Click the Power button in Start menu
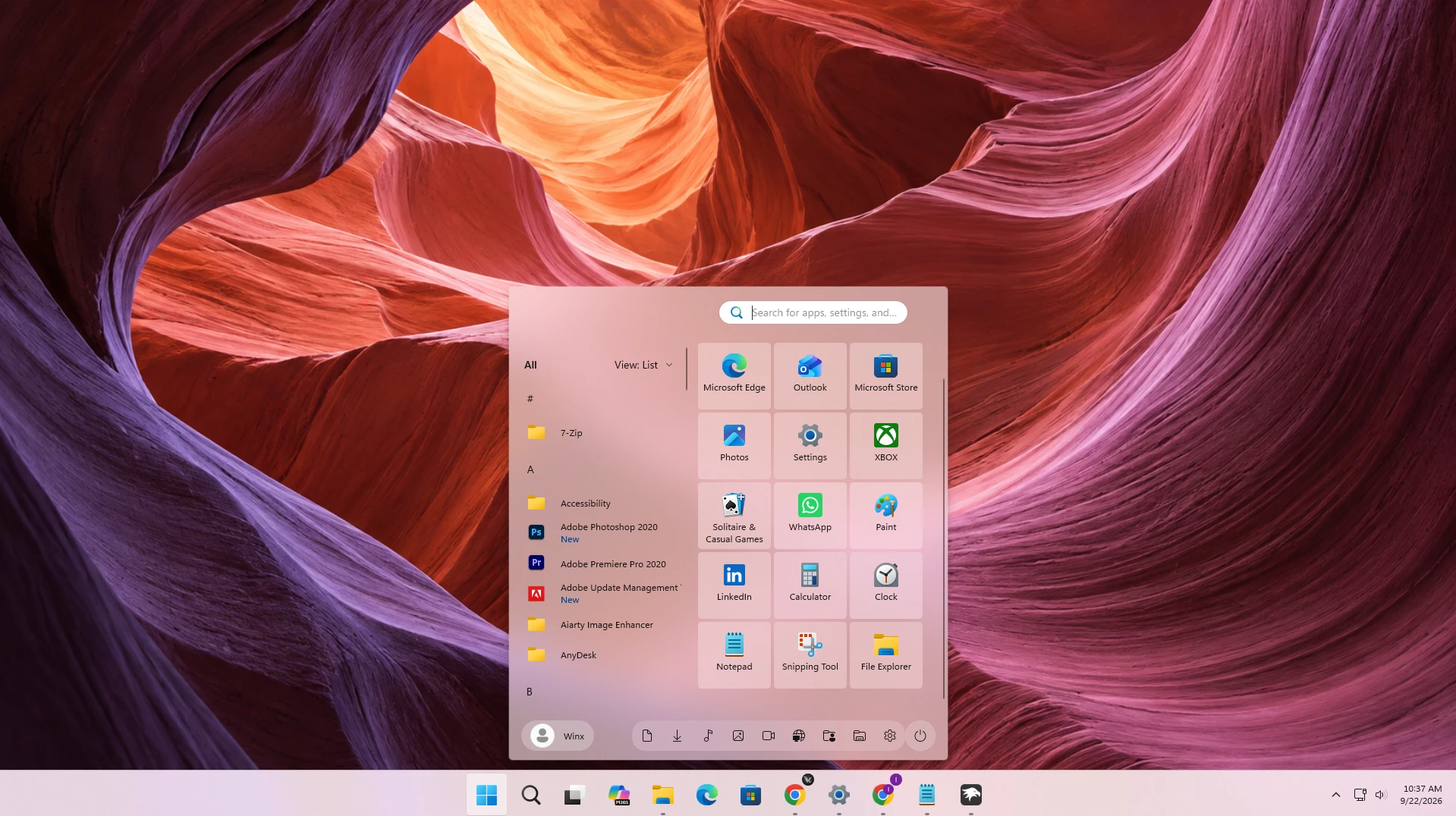The width and height of the screenshot is (1456, 816). [920, 736]
